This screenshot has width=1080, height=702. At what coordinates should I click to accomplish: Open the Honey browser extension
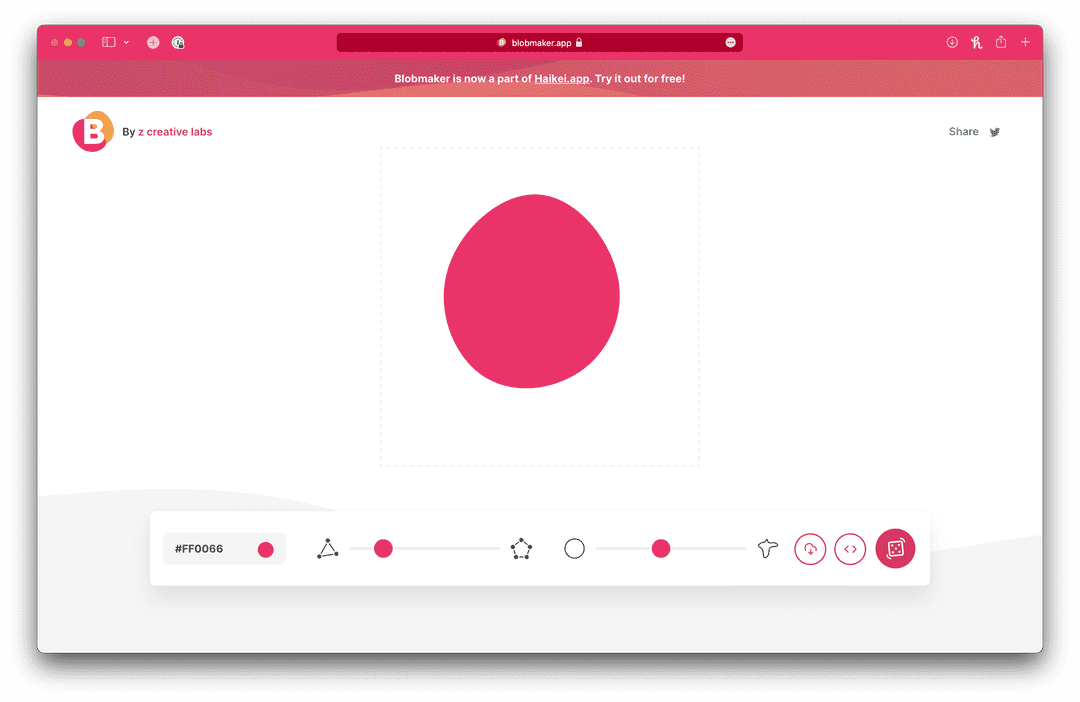(x=976, y=42)
